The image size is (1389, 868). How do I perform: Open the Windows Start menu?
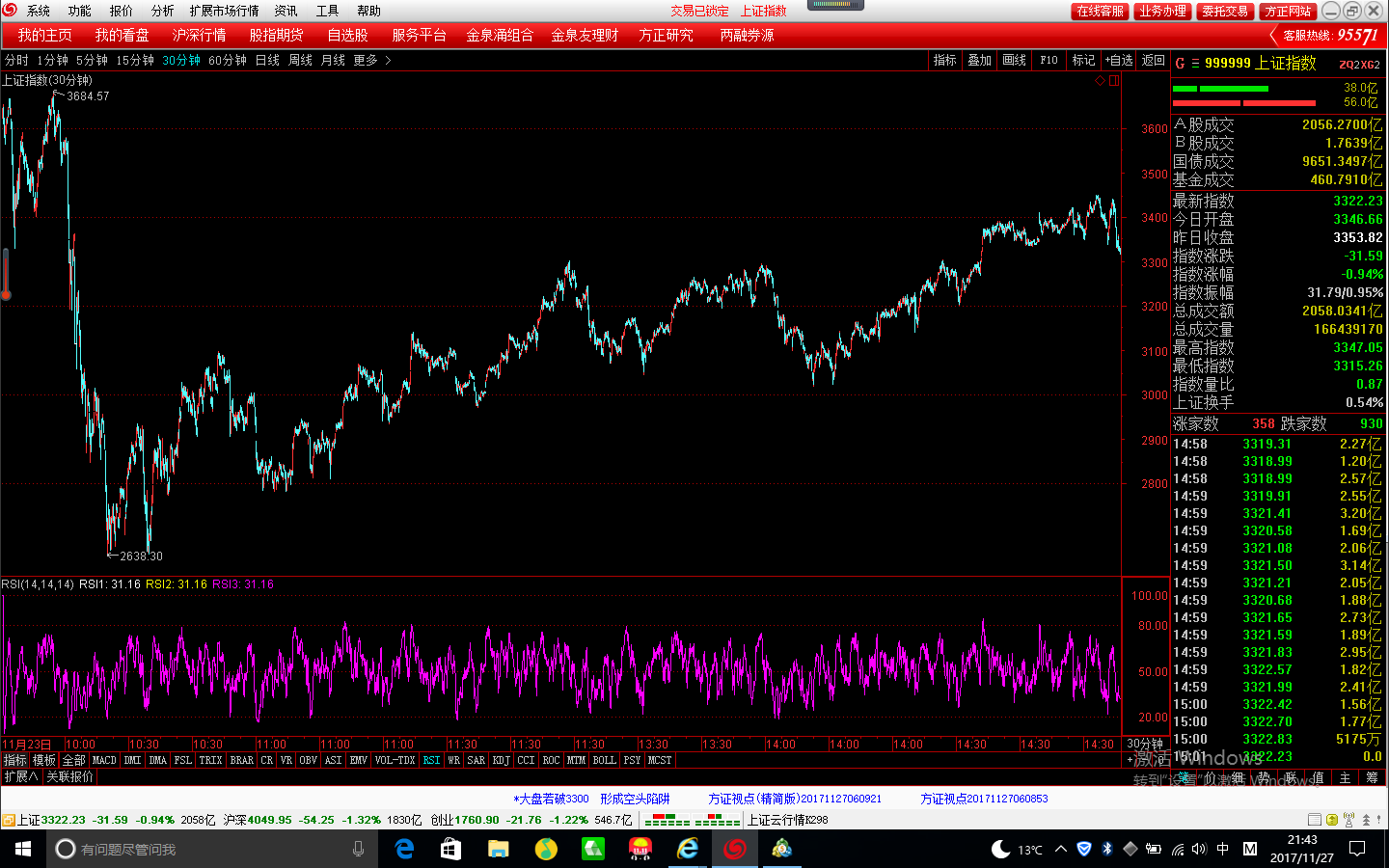coord(23,849)
